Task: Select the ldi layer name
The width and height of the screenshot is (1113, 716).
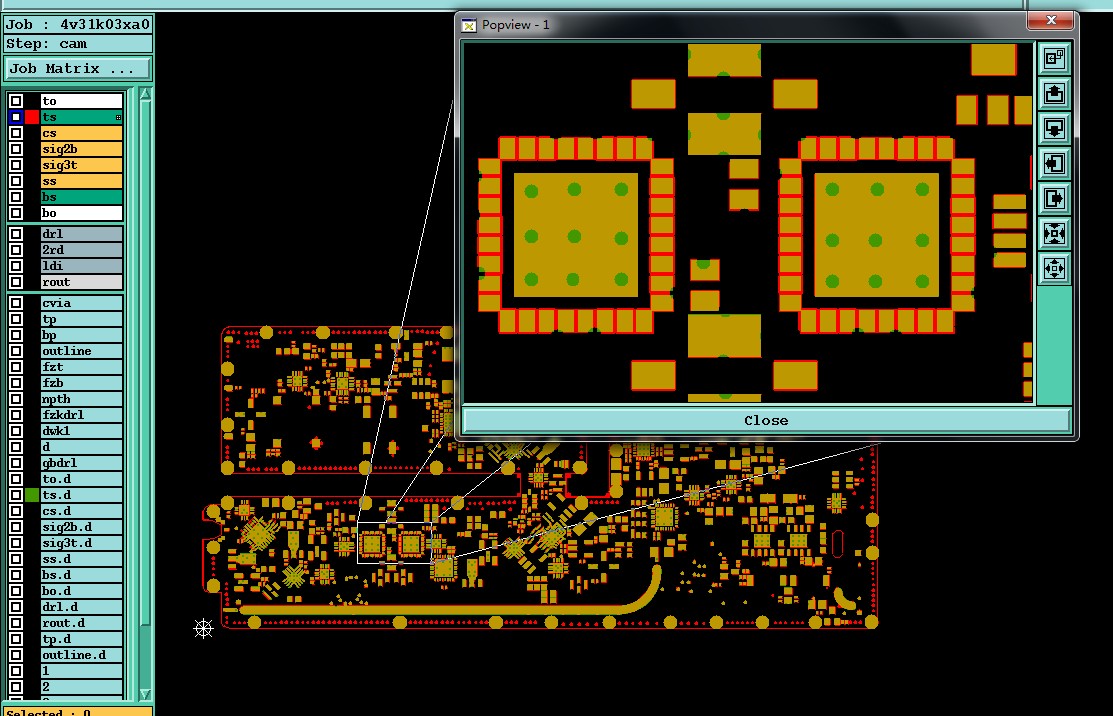Action: point(81,265)
